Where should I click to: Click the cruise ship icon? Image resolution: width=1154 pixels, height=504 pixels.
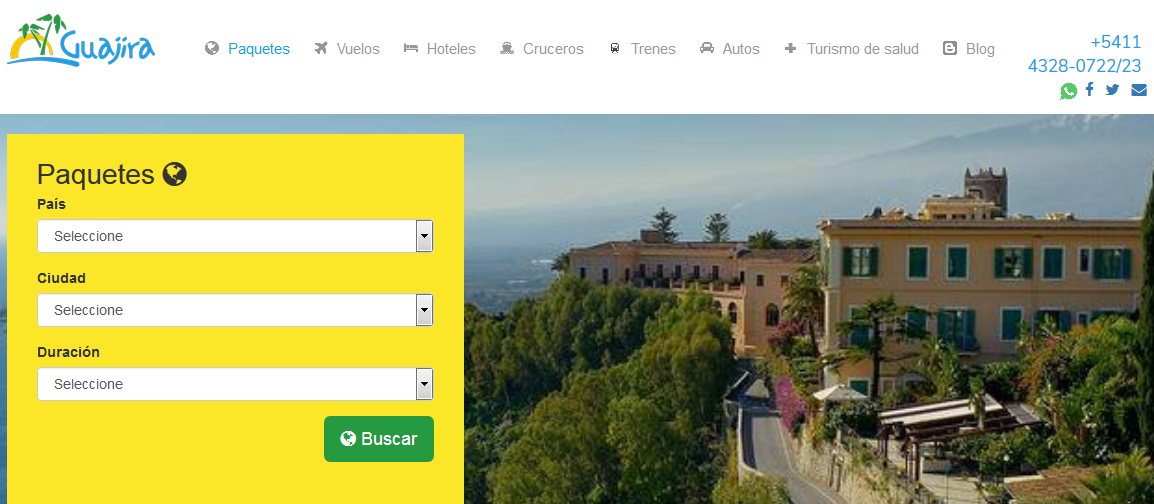pos(506,49)
